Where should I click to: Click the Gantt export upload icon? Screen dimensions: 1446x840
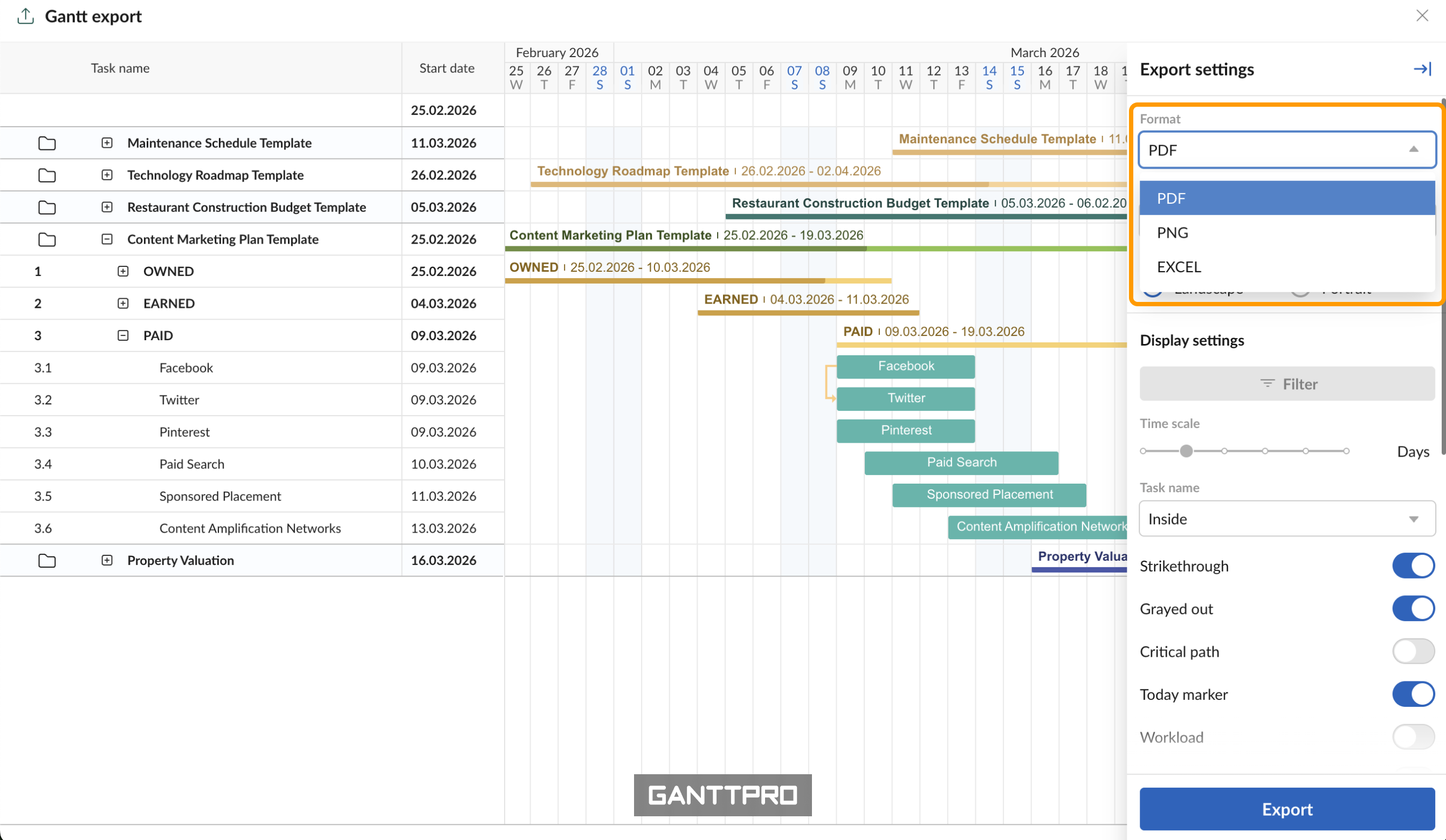(x=25, y=16)
